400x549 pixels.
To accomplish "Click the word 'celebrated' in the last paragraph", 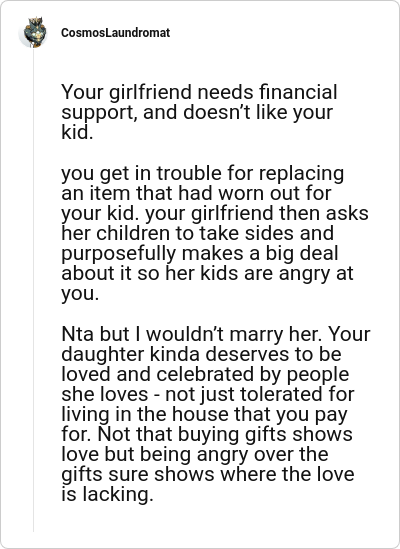I will pos(206,374).
